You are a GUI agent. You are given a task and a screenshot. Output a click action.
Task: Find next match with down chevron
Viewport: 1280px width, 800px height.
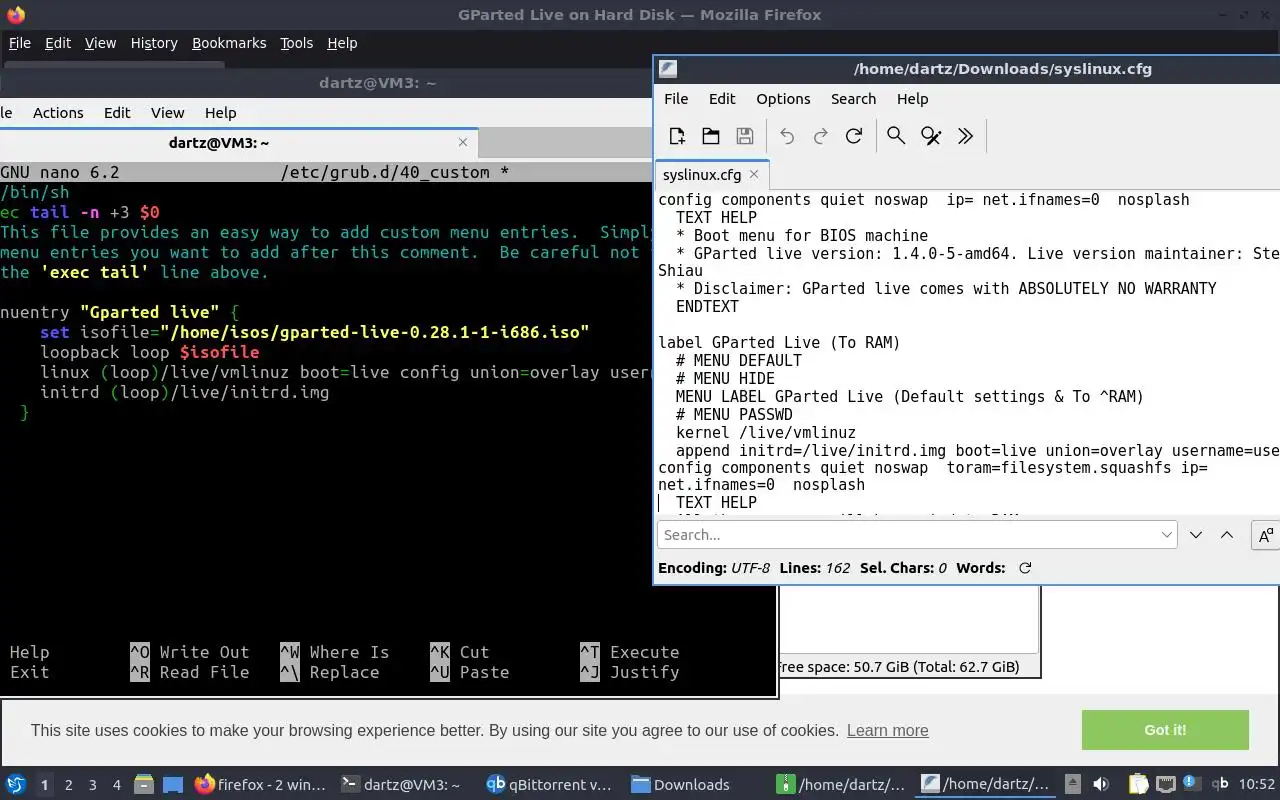(x=1196, y=535)
